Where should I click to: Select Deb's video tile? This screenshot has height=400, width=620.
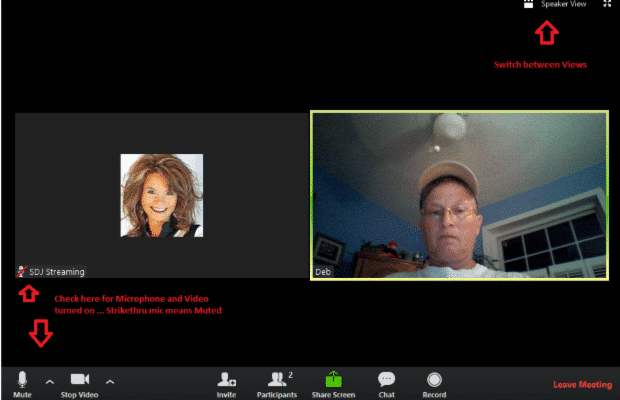[x=459, y=196]
